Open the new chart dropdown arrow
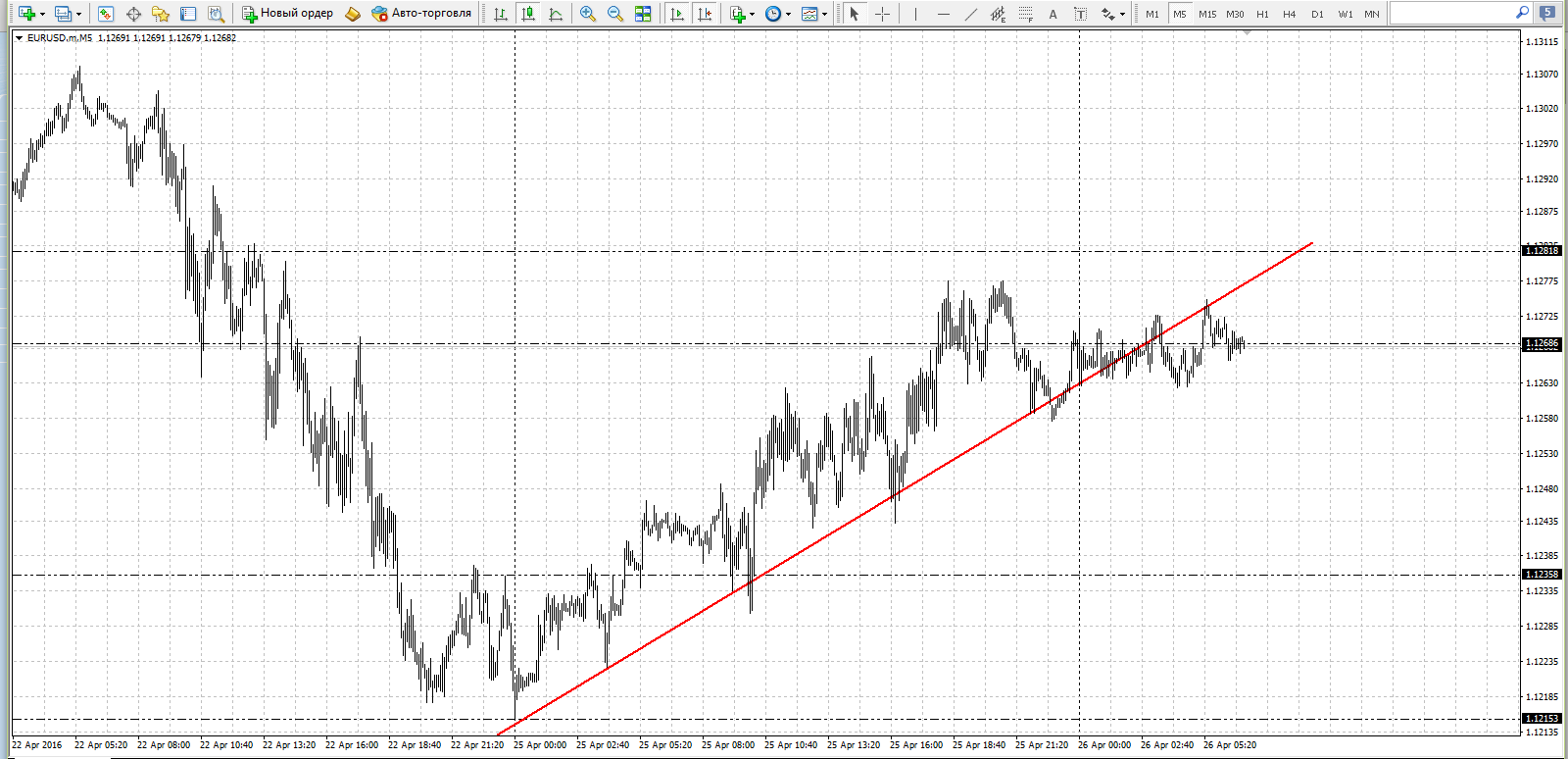The height and width of the screenshot is (759, 1568). (x=42, y=14)
